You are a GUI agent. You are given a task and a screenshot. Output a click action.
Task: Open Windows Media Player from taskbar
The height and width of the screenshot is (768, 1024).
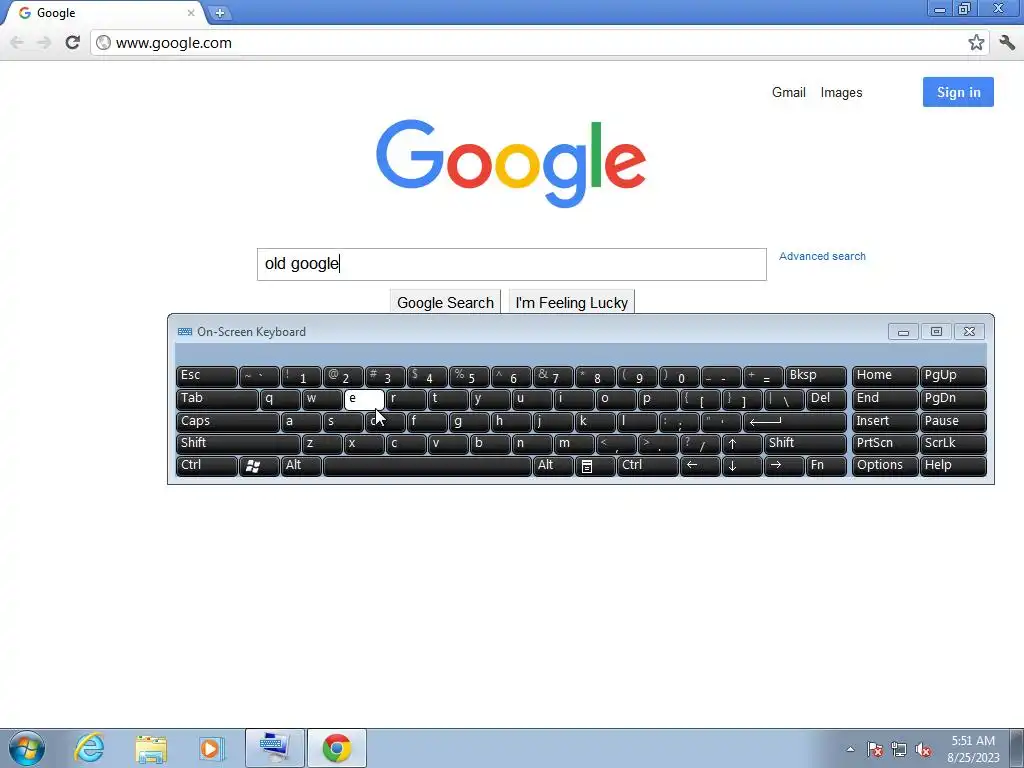212,748
